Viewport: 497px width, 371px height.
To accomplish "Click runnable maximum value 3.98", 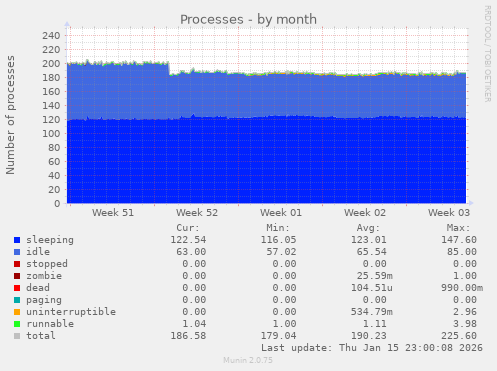I will point(465,324).
